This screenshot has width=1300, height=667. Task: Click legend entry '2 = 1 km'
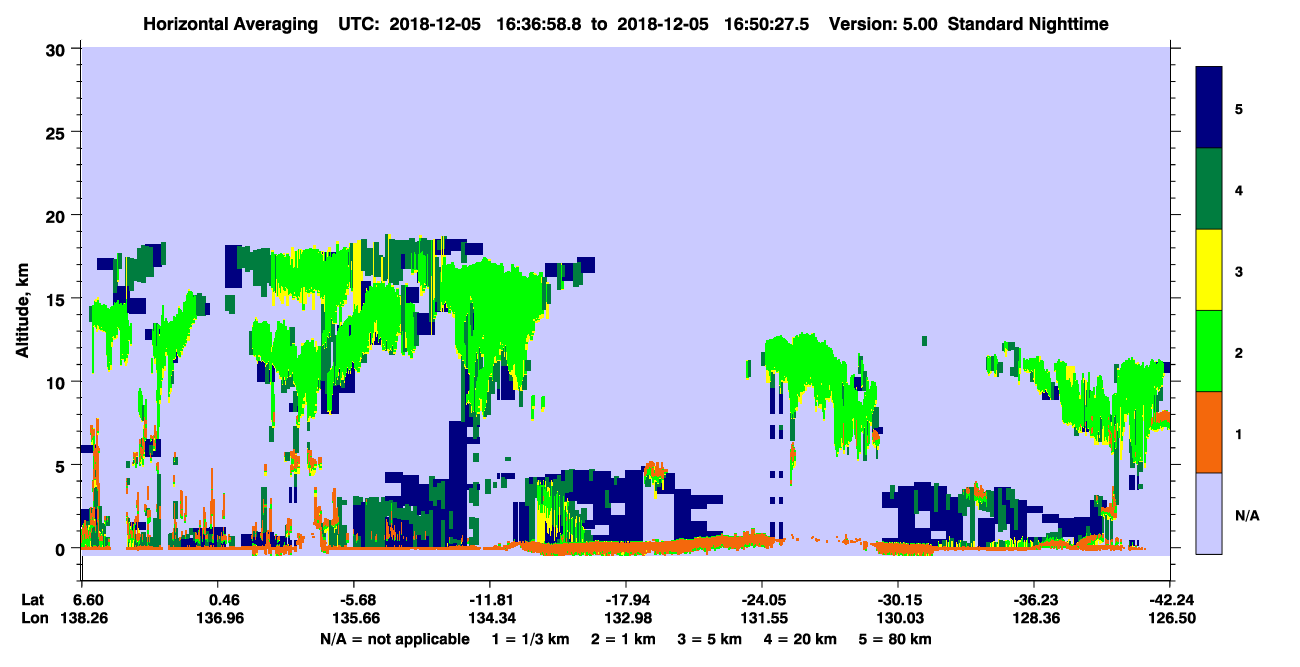pos(623,639)
